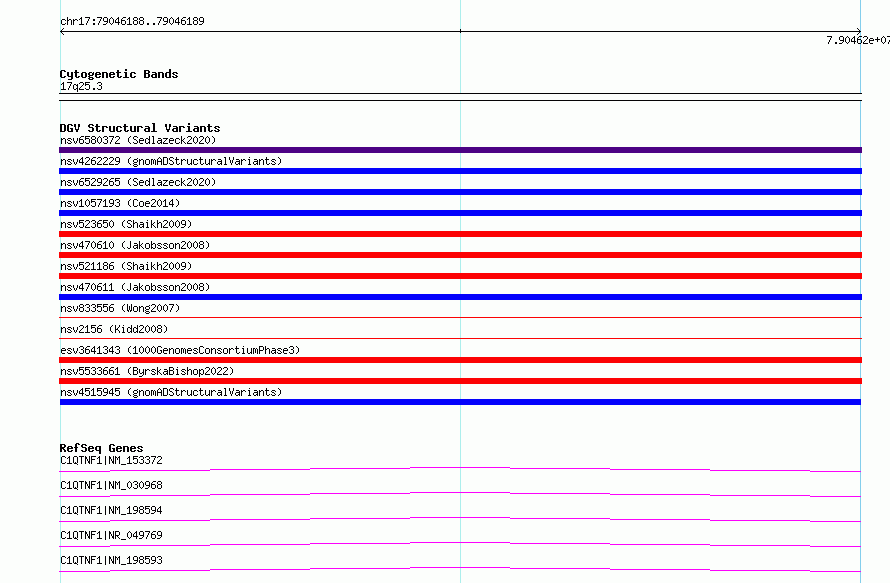The image size is (890, 583).
Task: Click the red bar under esv3641343
Action: (x=460, y=360)
